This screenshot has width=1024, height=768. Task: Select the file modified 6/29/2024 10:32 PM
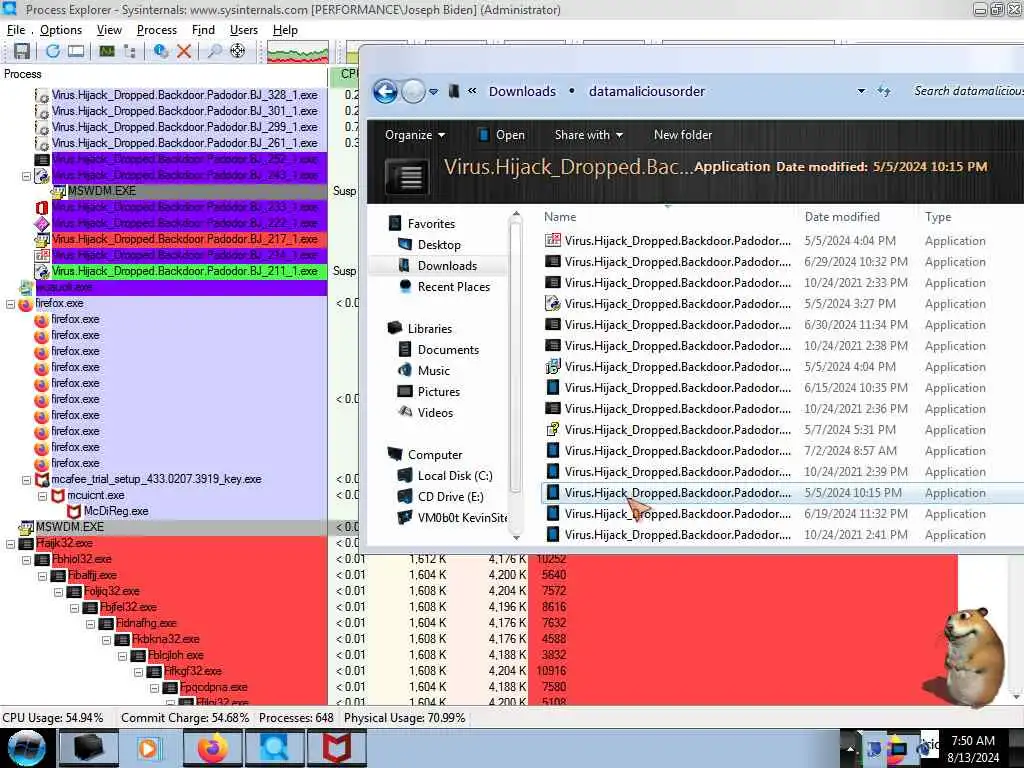coord(782,262)
